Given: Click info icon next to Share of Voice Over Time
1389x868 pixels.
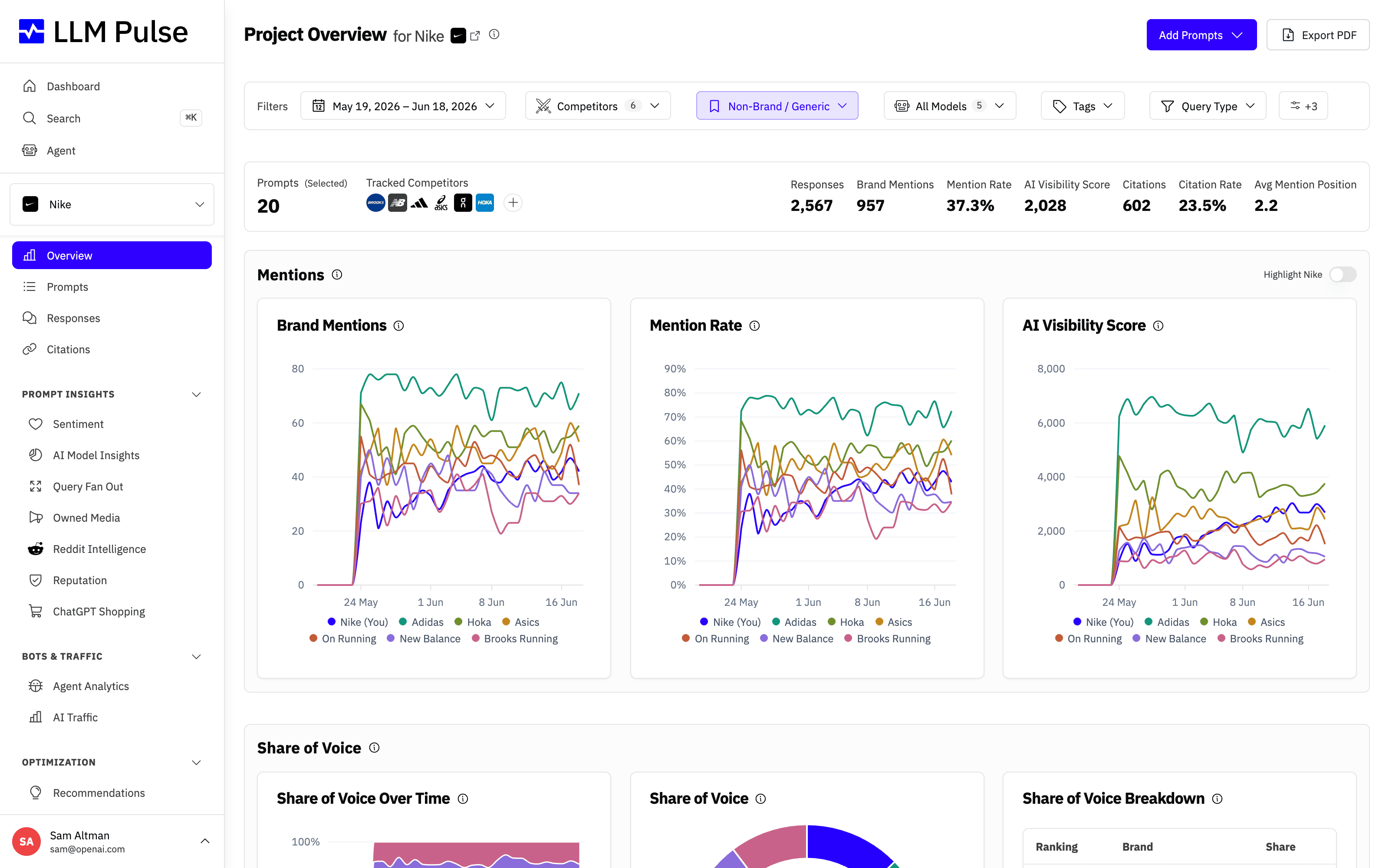Looking at the screenshot, I should (x=463, y=799).
